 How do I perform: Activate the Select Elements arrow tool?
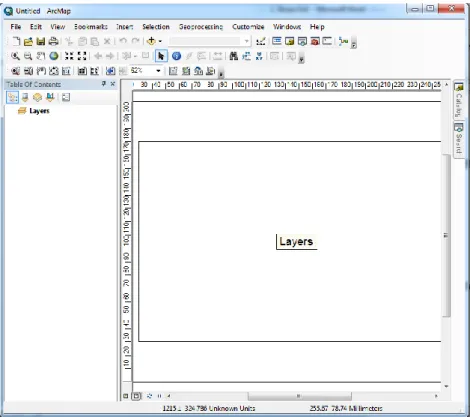[x=161, y=56]
